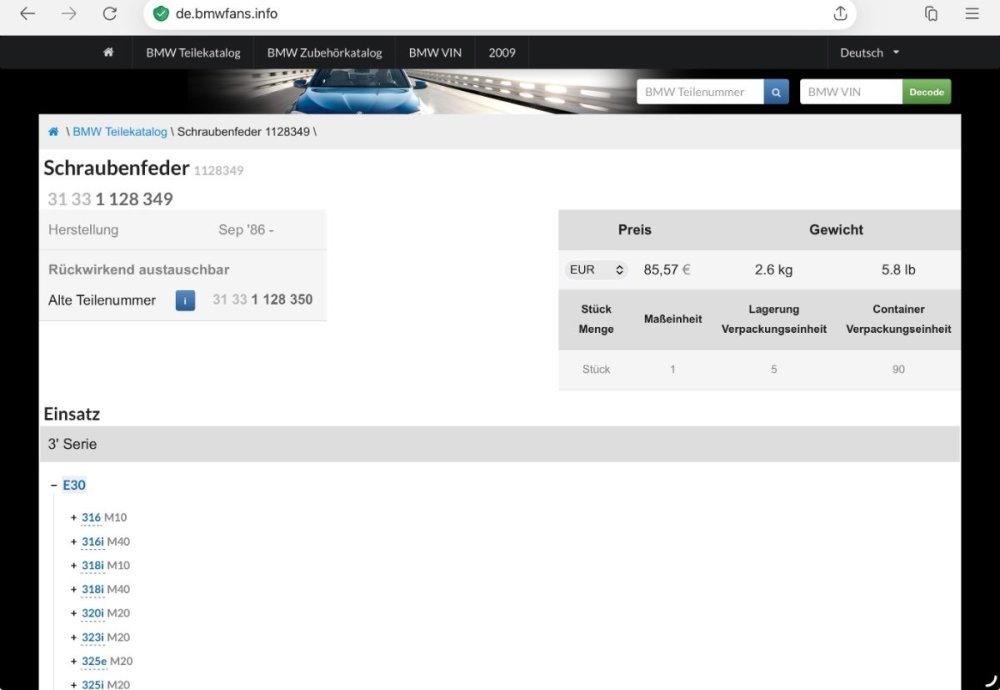Viewport: 1000px width, 690px height.
Task: Expand the 320i M20 node
Action: point(74,613)
